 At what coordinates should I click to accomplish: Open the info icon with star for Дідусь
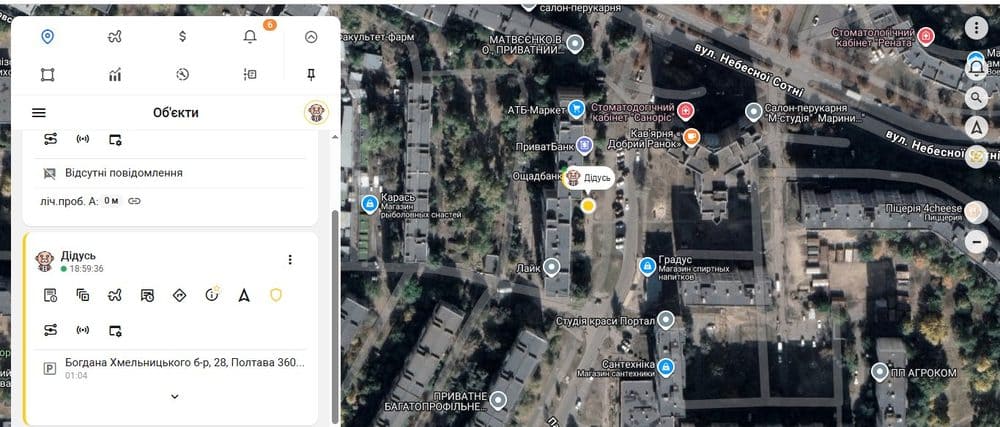(x=212, y=294)
